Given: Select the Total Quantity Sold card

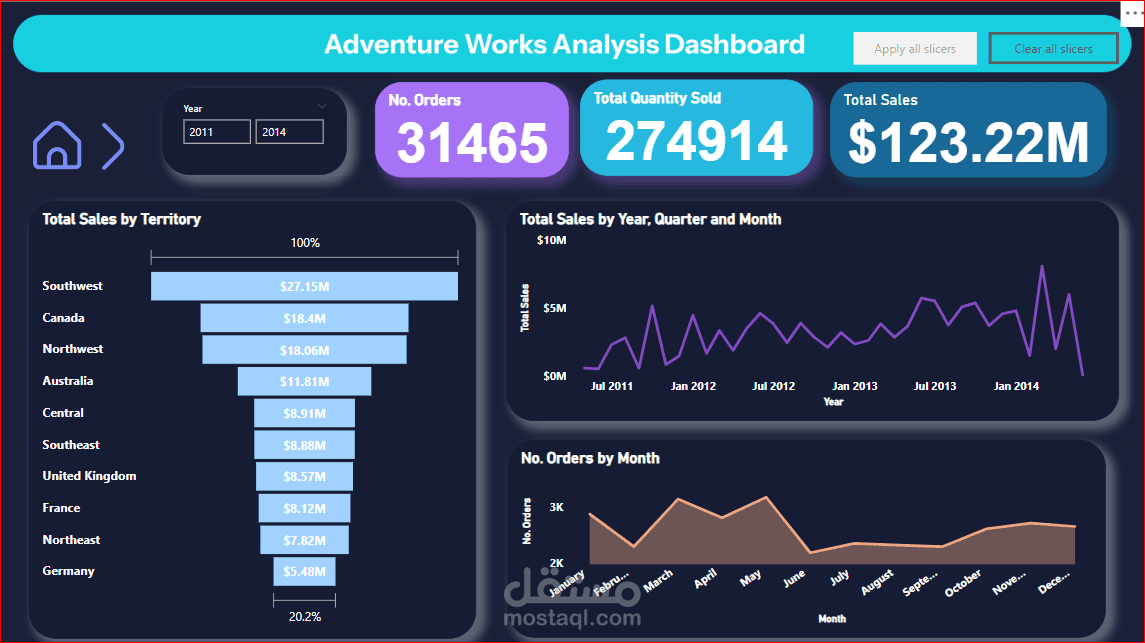Looking at the screenshot, I should click(697, 128).
